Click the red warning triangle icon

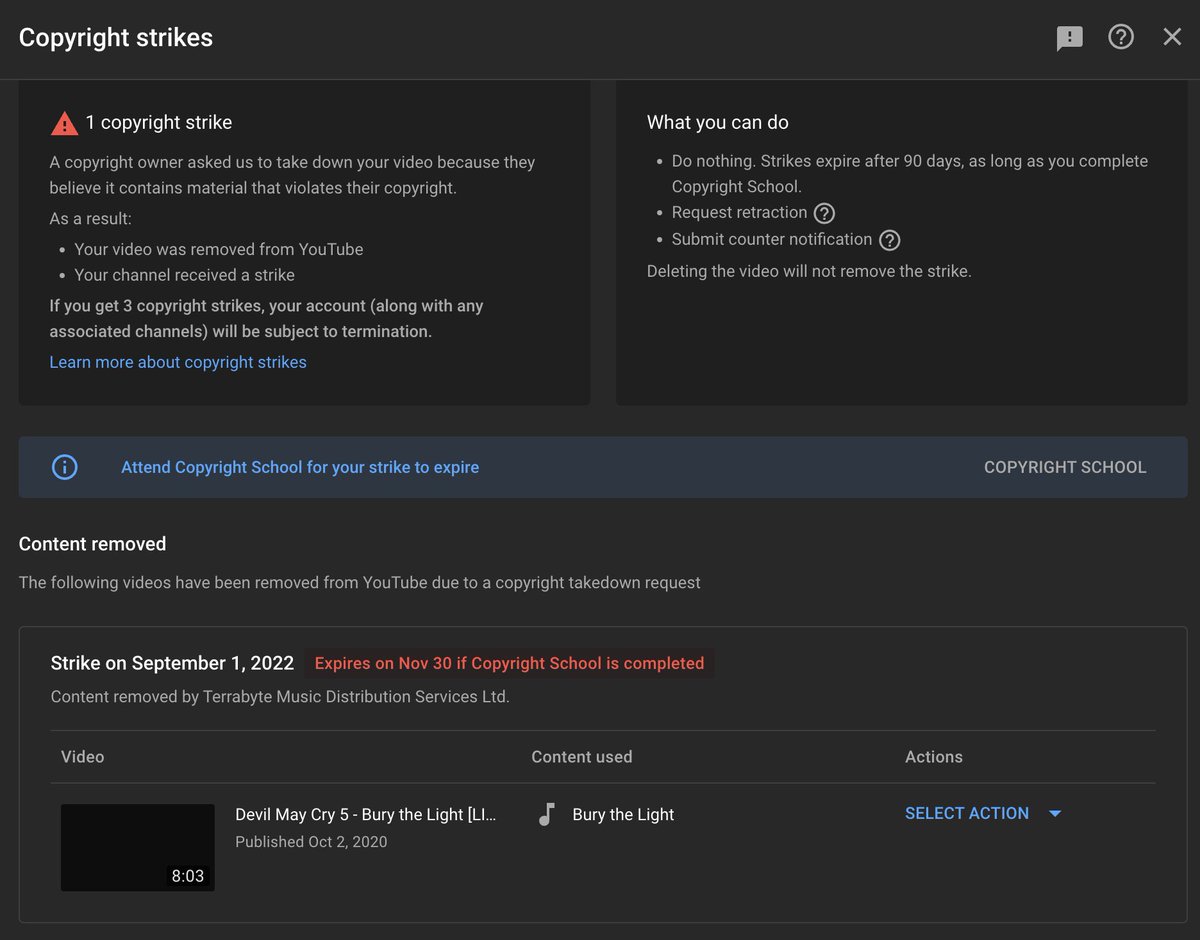pyautogui.click(x=64, y=123)
